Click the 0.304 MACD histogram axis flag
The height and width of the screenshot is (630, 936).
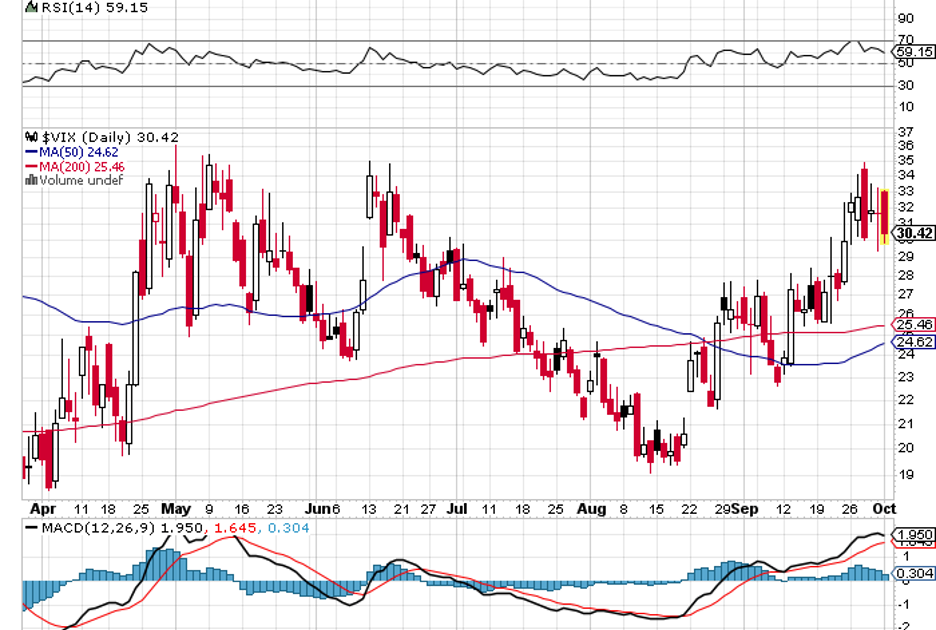tap(914, 573)
